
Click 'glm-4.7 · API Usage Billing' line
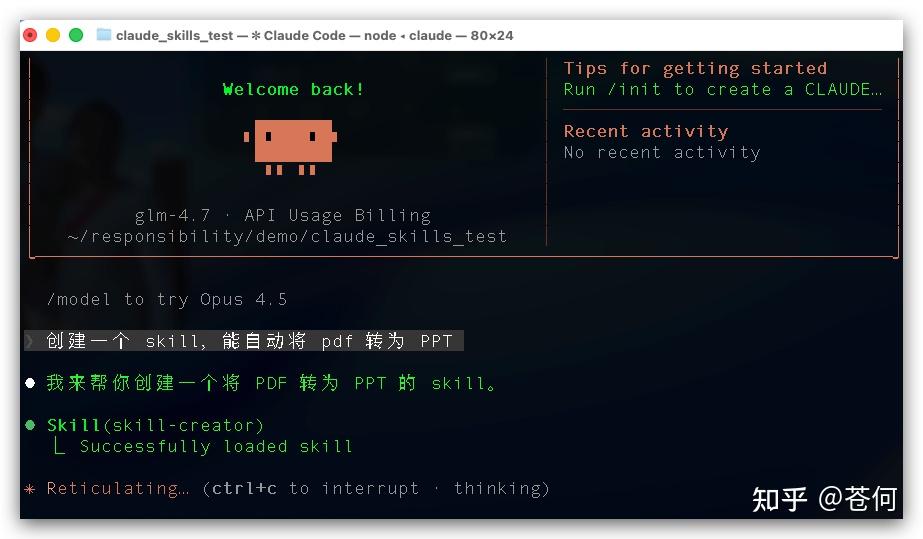tap(283, 216)
